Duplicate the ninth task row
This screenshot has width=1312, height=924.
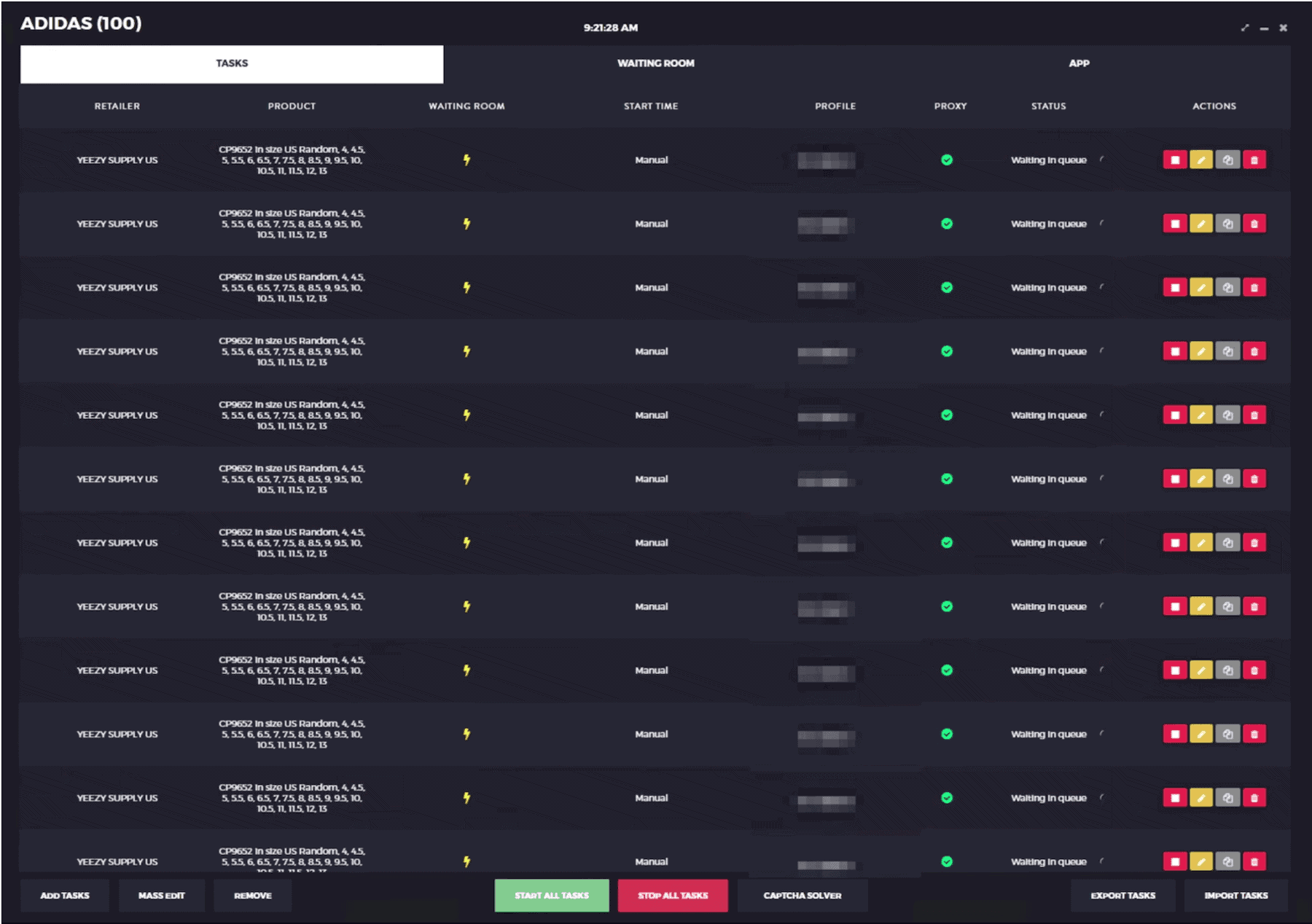(x=1227, y=670)
